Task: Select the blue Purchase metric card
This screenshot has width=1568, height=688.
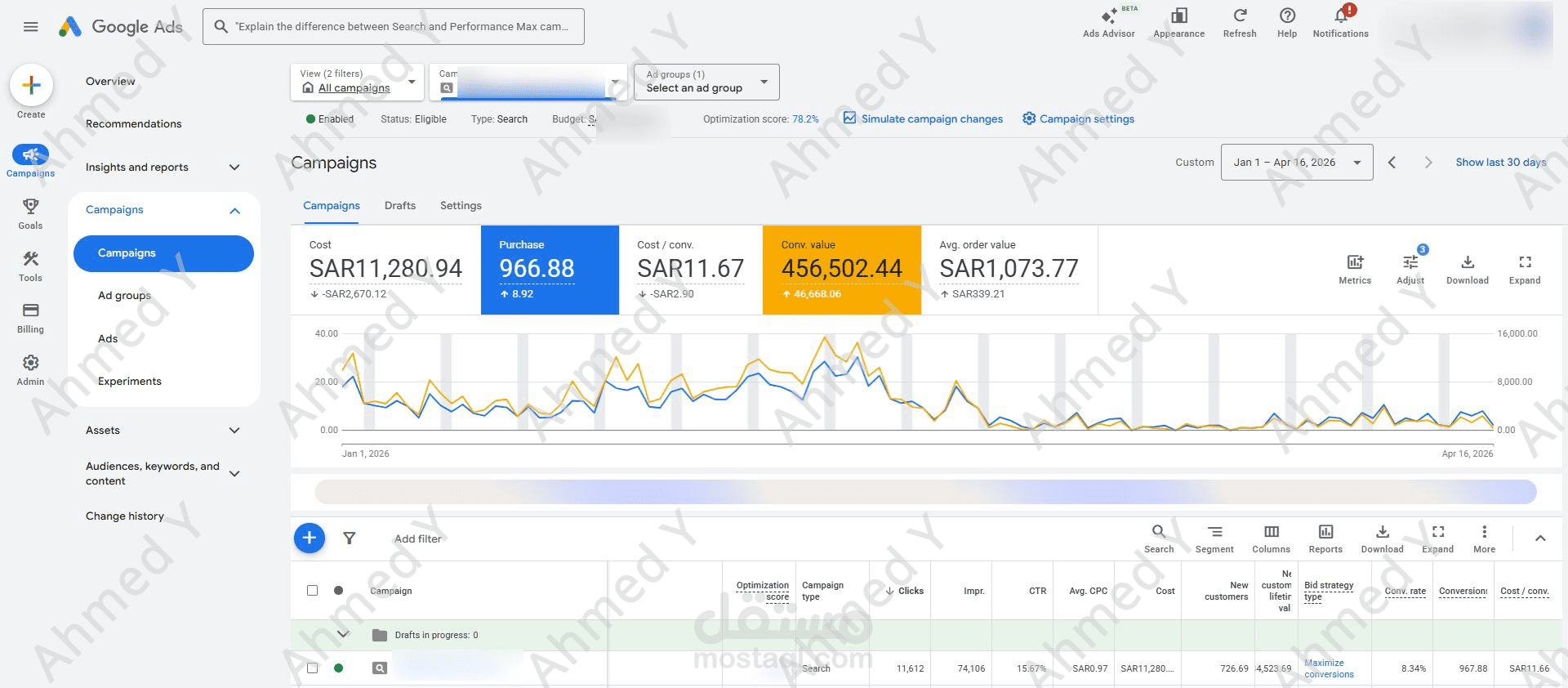Action: pyautogui.click(x=550, y=270)
